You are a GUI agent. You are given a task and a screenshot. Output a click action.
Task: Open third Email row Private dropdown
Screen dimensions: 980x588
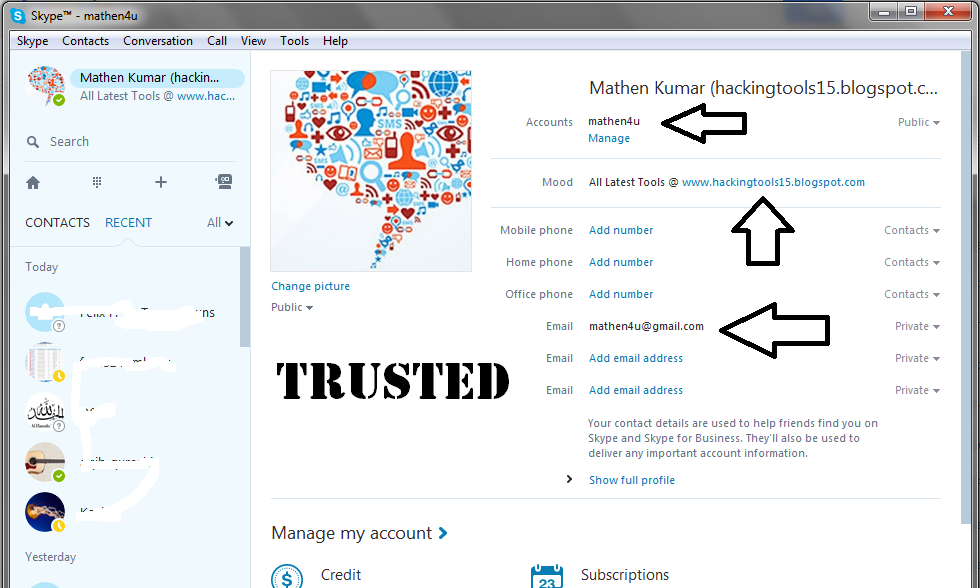coord(918,390)
